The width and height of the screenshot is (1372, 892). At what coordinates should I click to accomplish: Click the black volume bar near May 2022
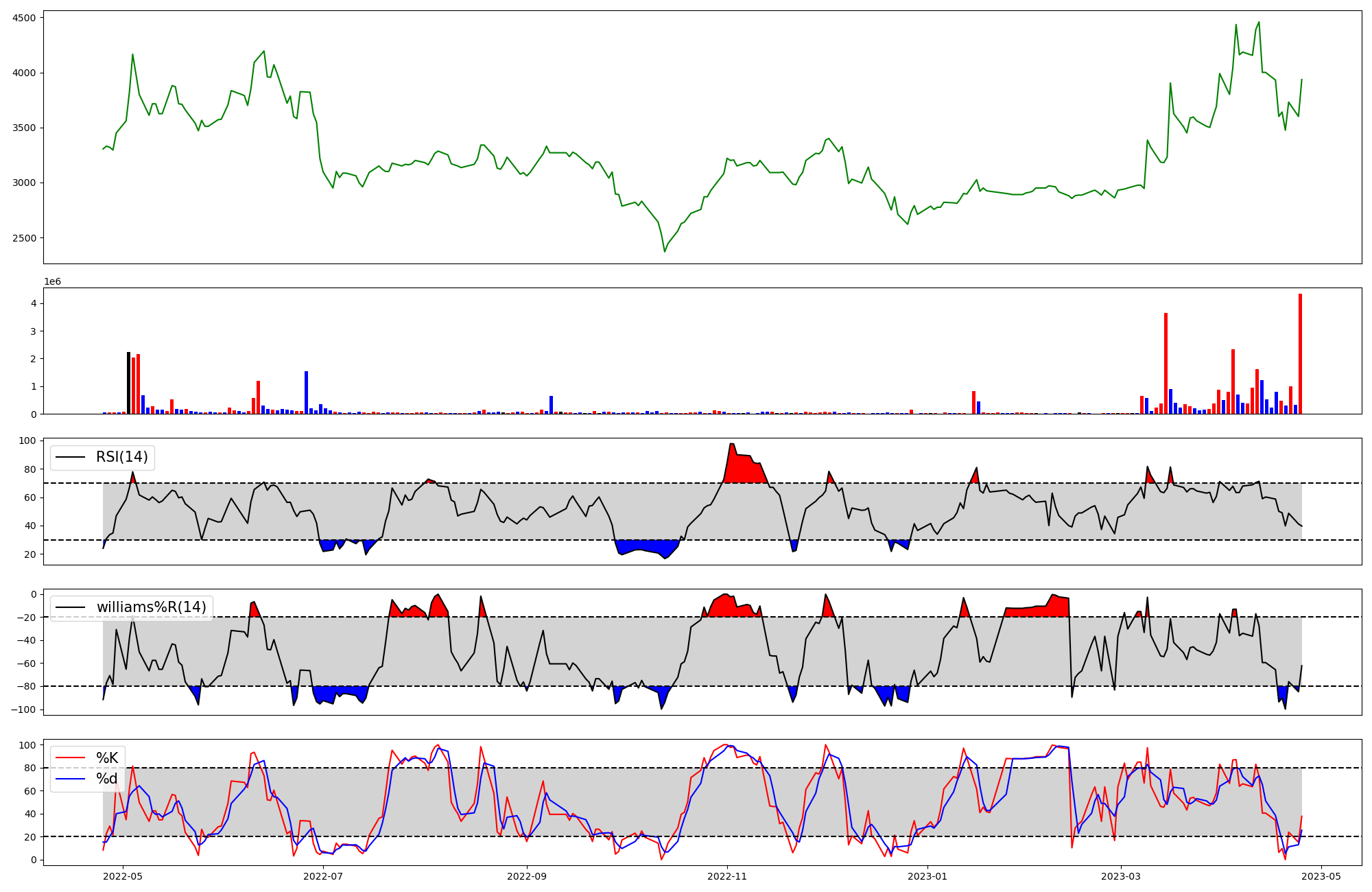pos(128,383)
